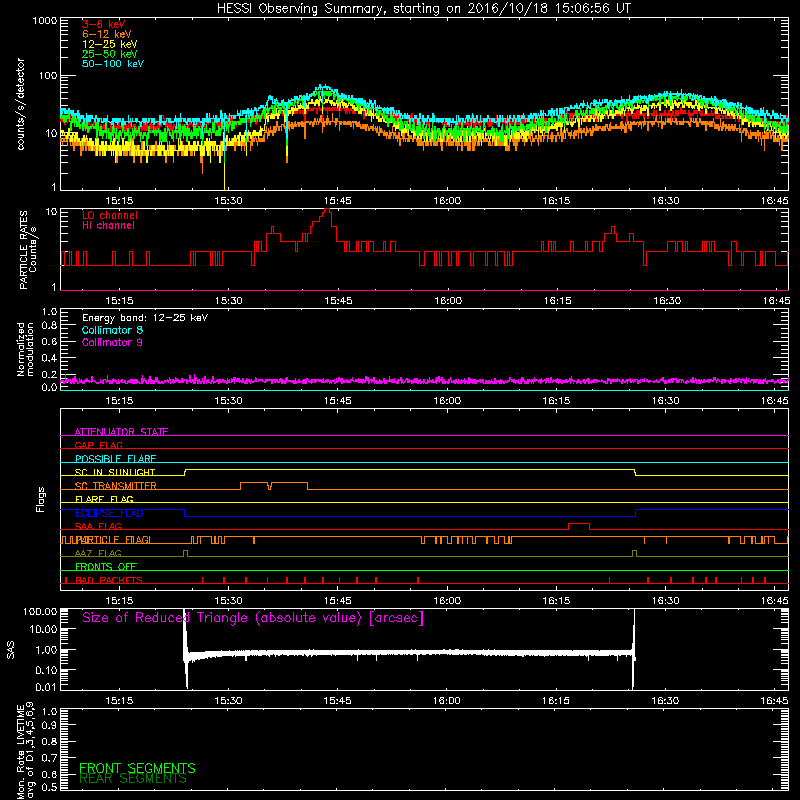Click the FRONTS OFF flag label

pos(106,567)
